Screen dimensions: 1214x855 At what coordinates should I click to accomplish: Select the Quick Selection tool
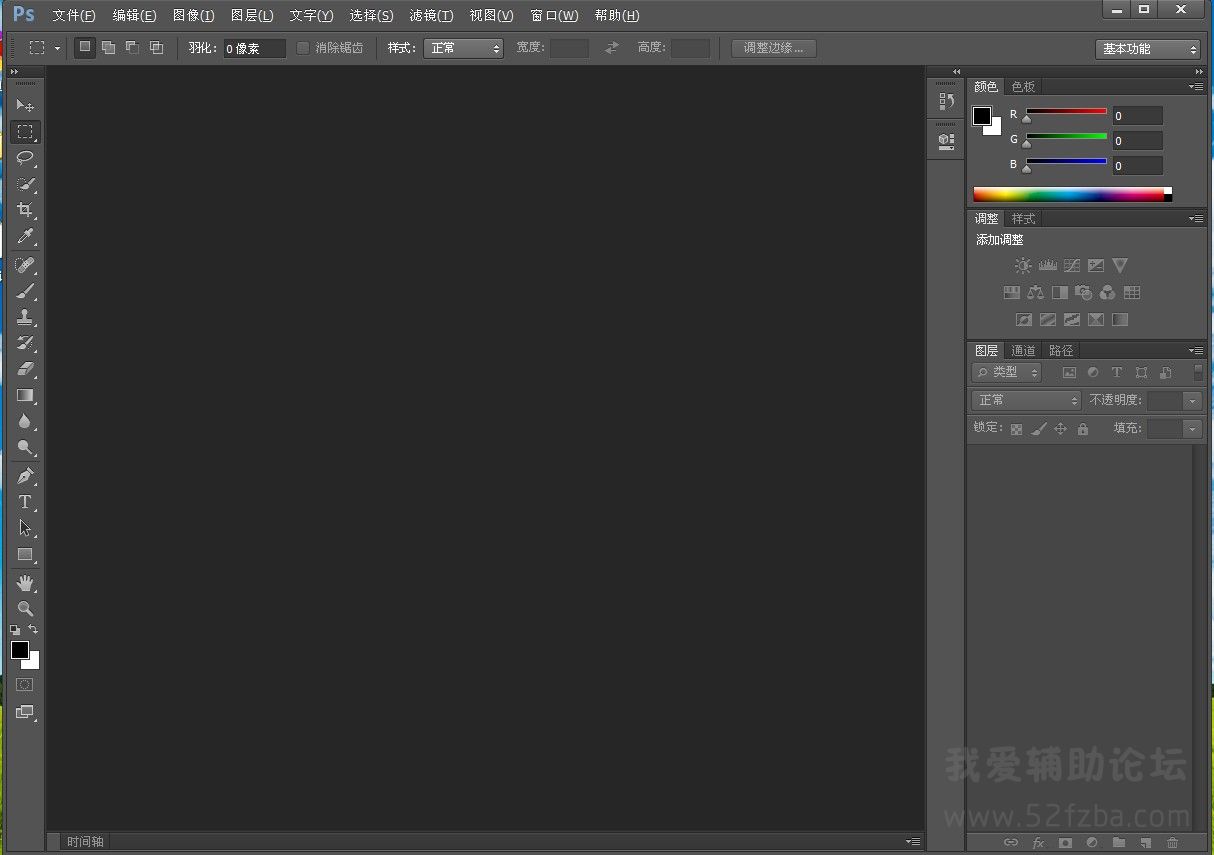pyautogui.click(x=25, y=184)
